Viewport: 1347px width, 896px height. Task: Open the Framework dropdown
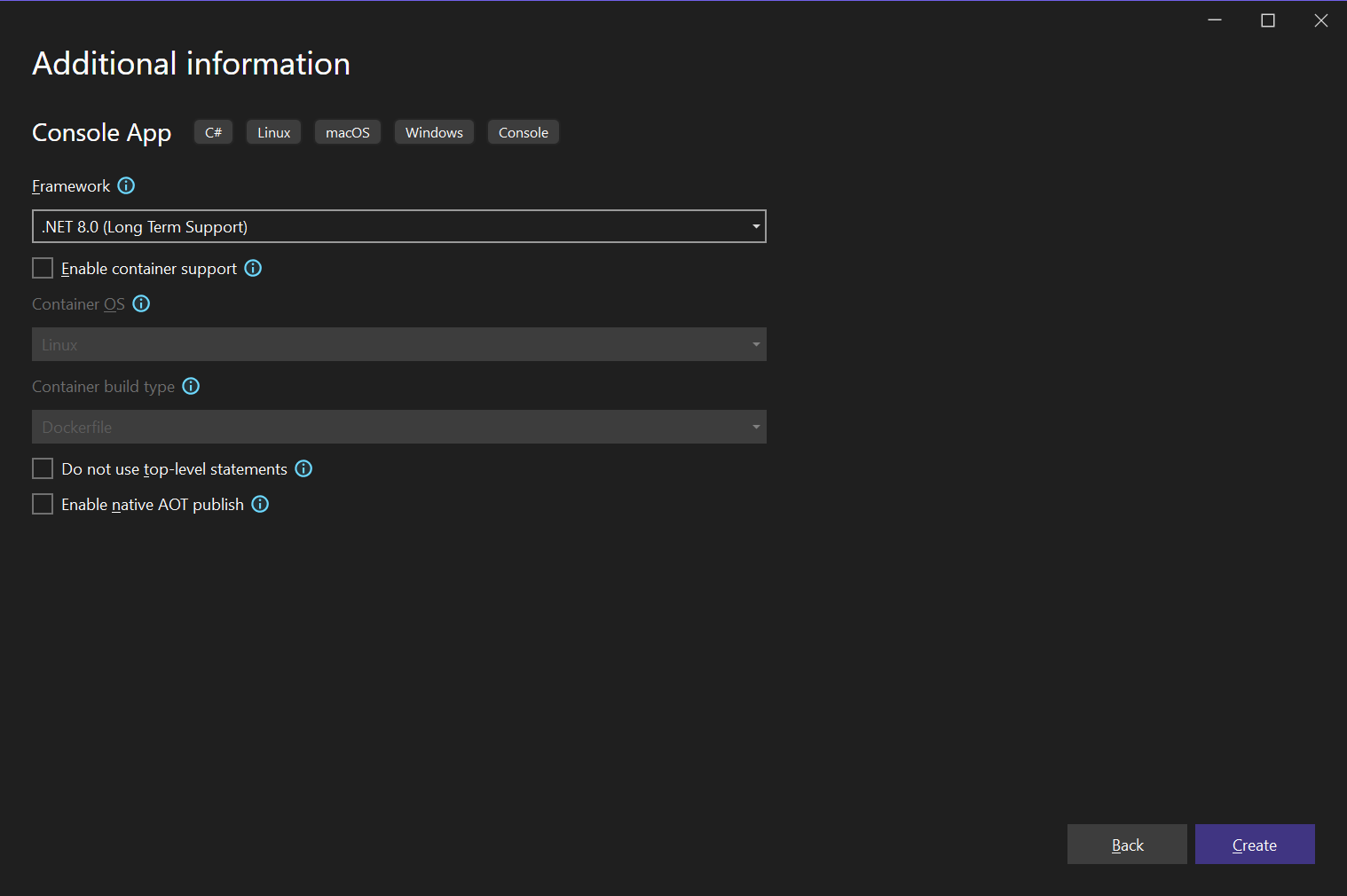click(x=754, y=226)
